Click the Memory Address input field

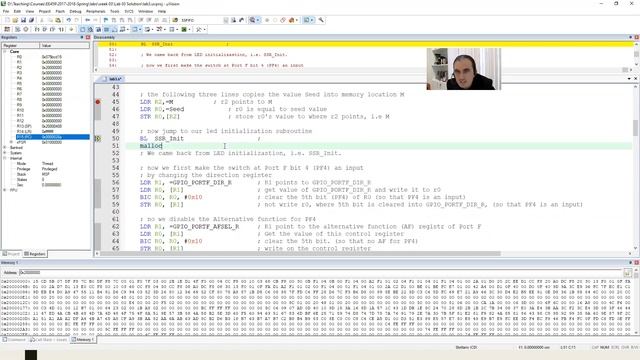320,272
